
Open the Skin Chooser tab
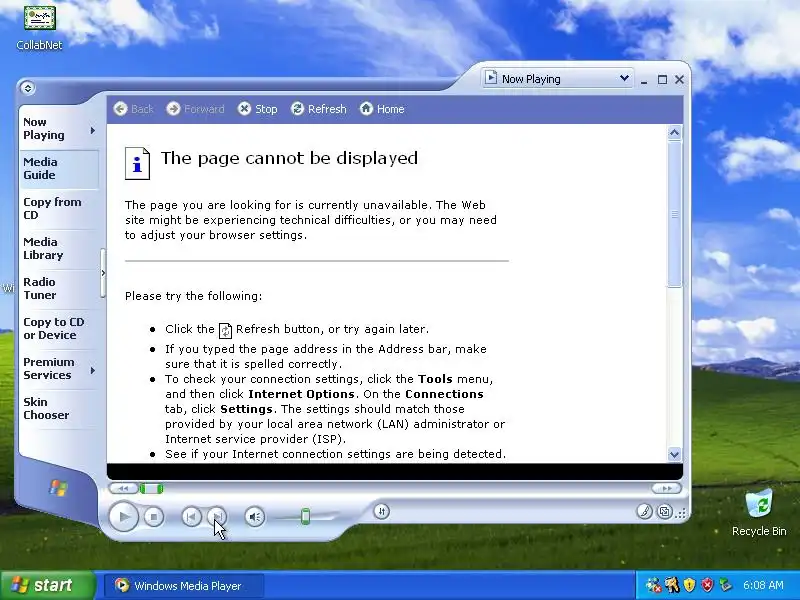pyautogui.click(x=59, y=408)
